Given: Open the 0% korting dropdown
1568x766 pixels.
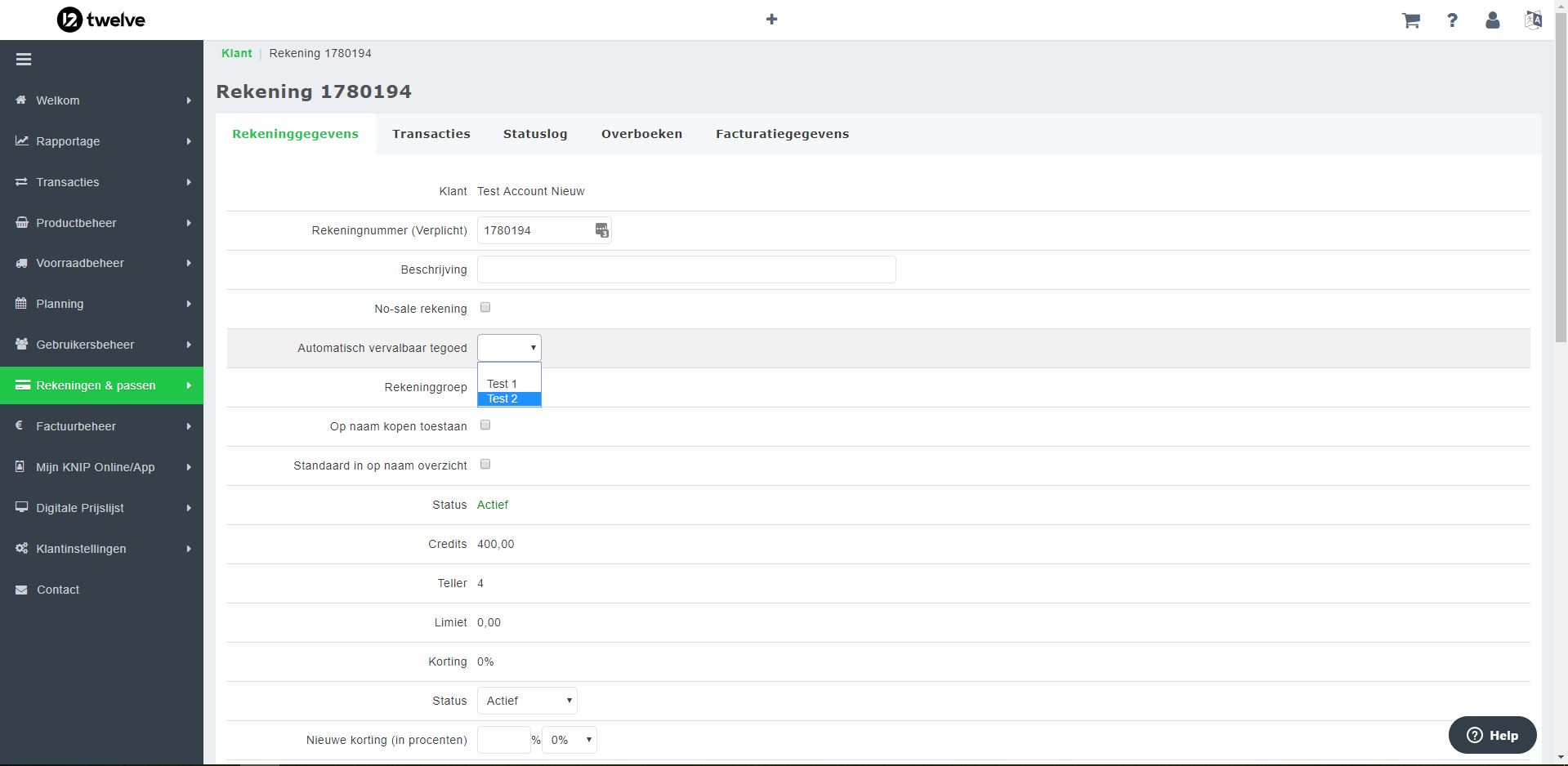Looking at the screenshot, I should (x=570, y=740).
